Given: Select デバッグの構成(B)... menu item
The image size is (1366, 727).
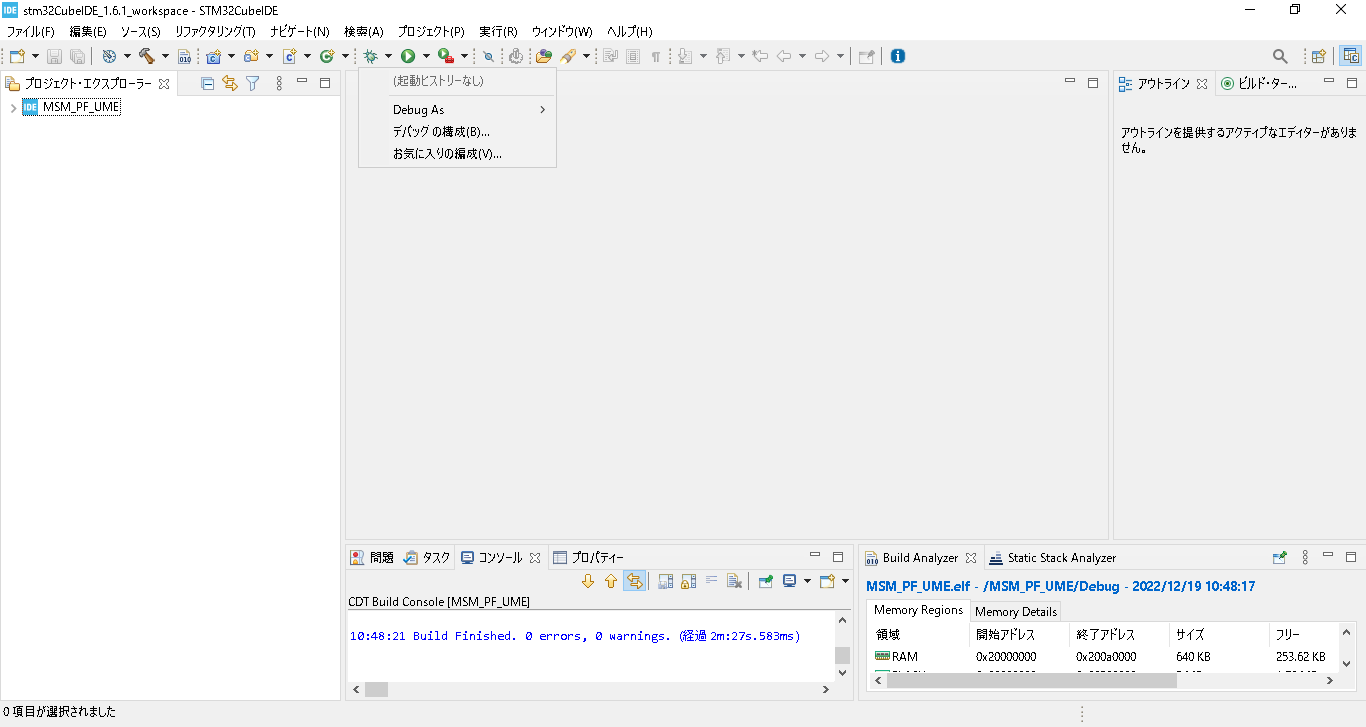Looking at the screenshot, I should (457, 132).
